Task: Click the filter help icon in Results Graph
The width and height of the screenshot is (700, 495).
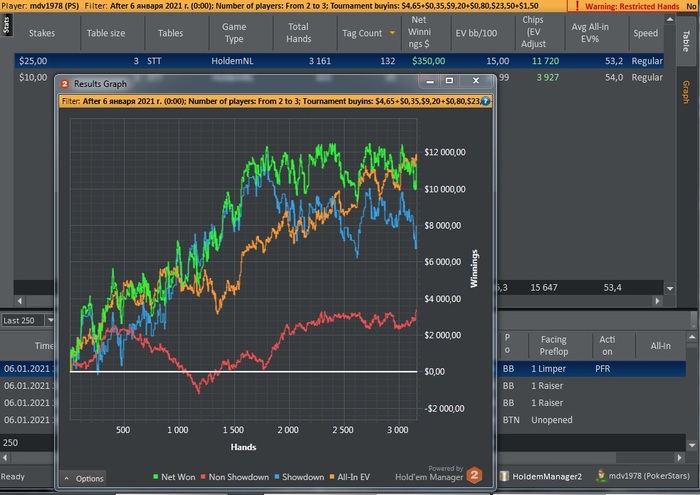Action: [486, 101]
